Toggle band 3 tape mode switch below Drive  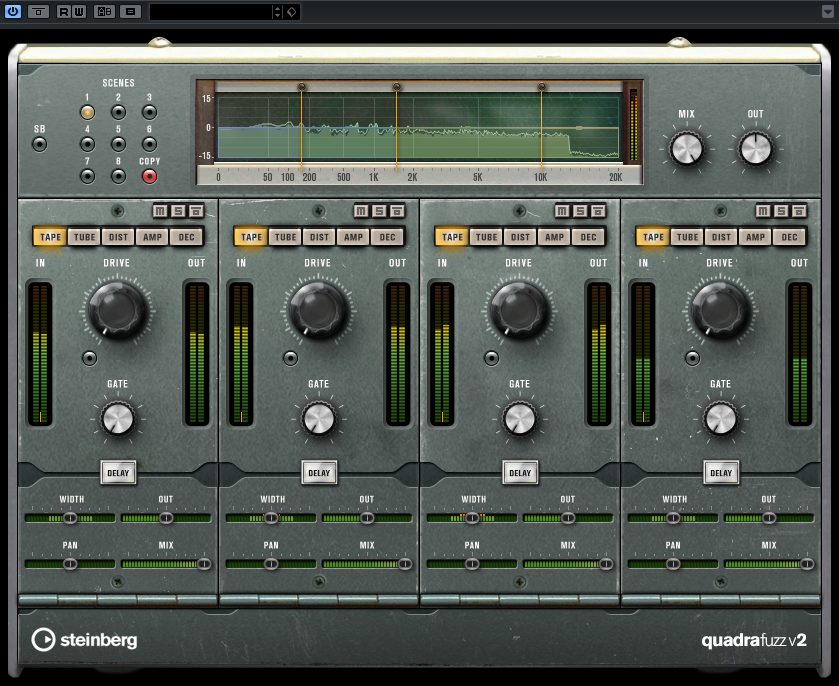click(491, 358)
